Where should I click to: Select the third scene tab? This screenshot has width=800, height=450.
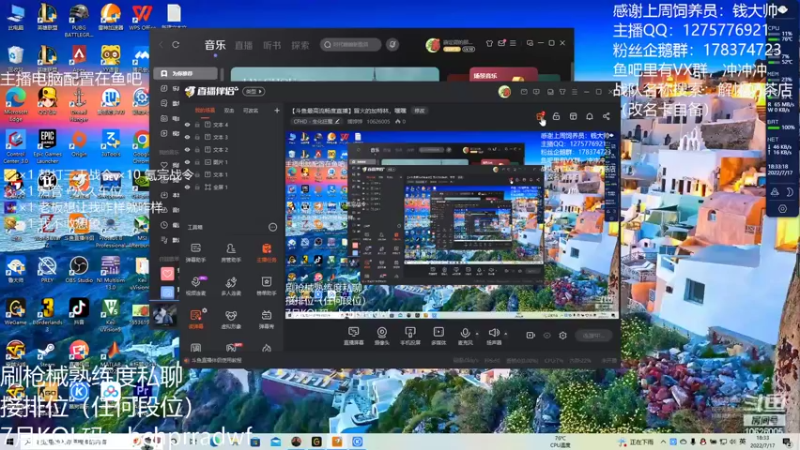click(x=250, y=110)
